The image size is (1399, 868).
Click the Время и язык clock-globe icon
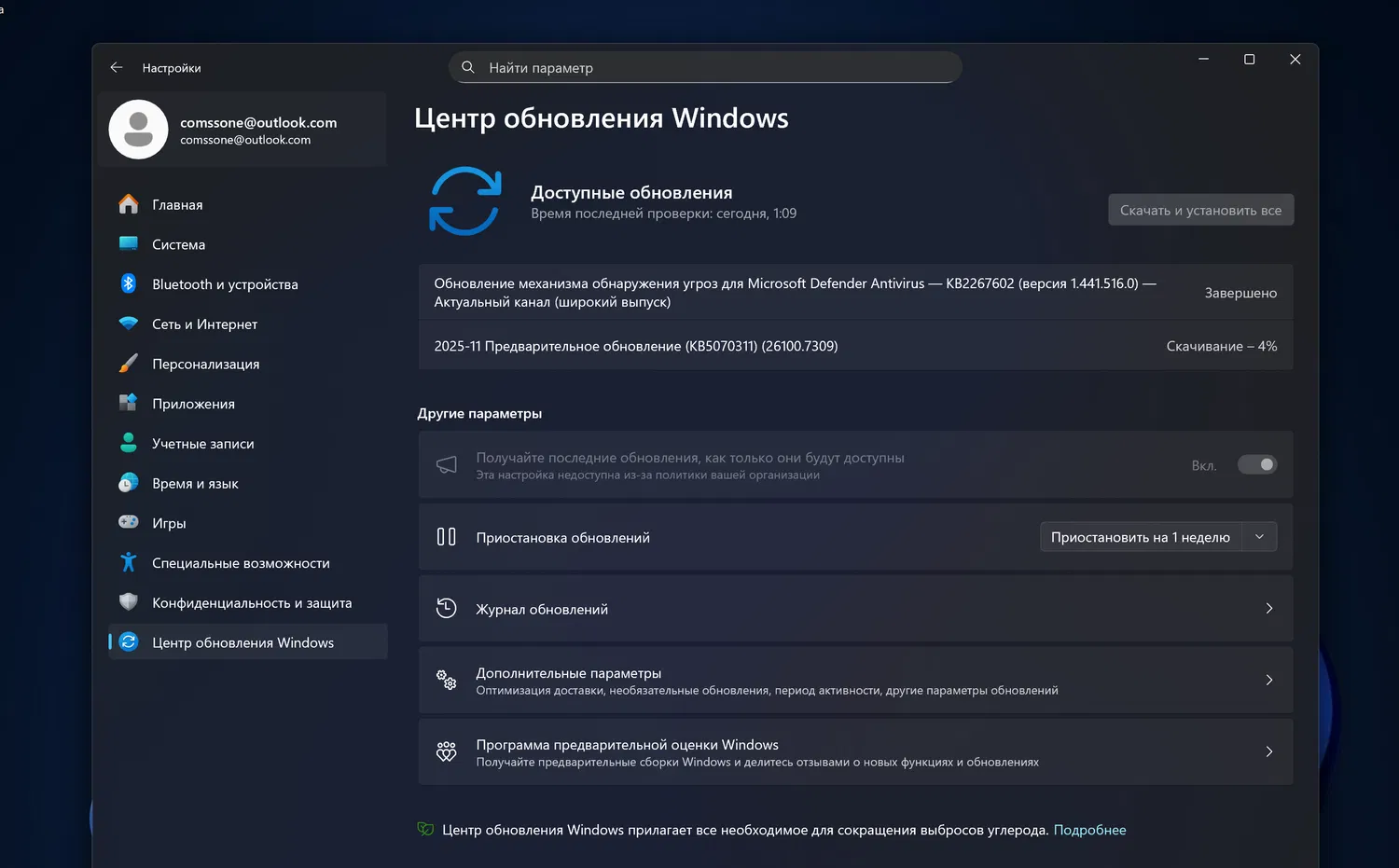point(129,483)
